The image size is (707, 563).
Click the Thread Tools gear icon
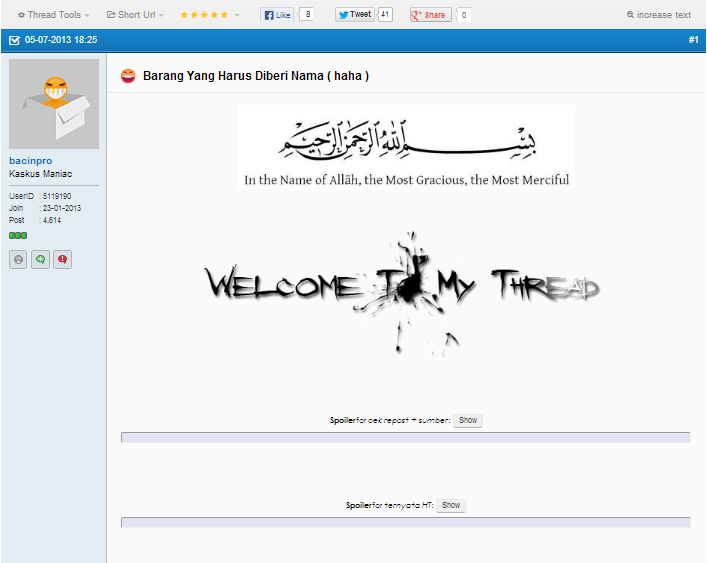21,15
